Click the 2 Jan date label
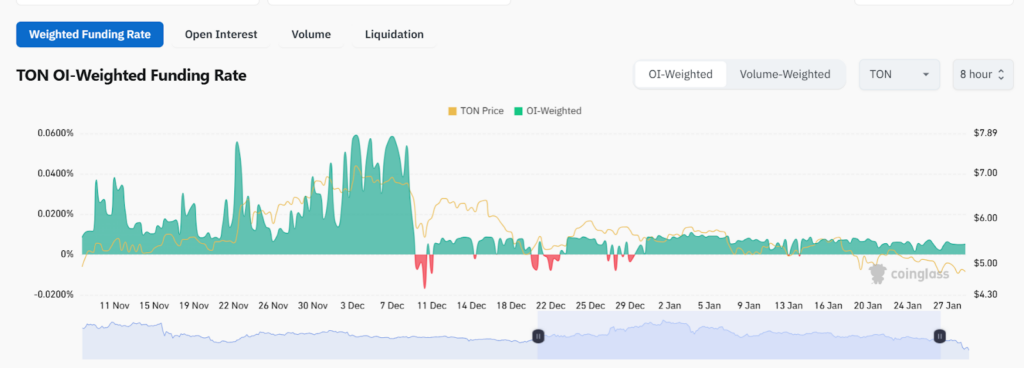The width and height of the screenshot is (1024, 368). (669, 305)
